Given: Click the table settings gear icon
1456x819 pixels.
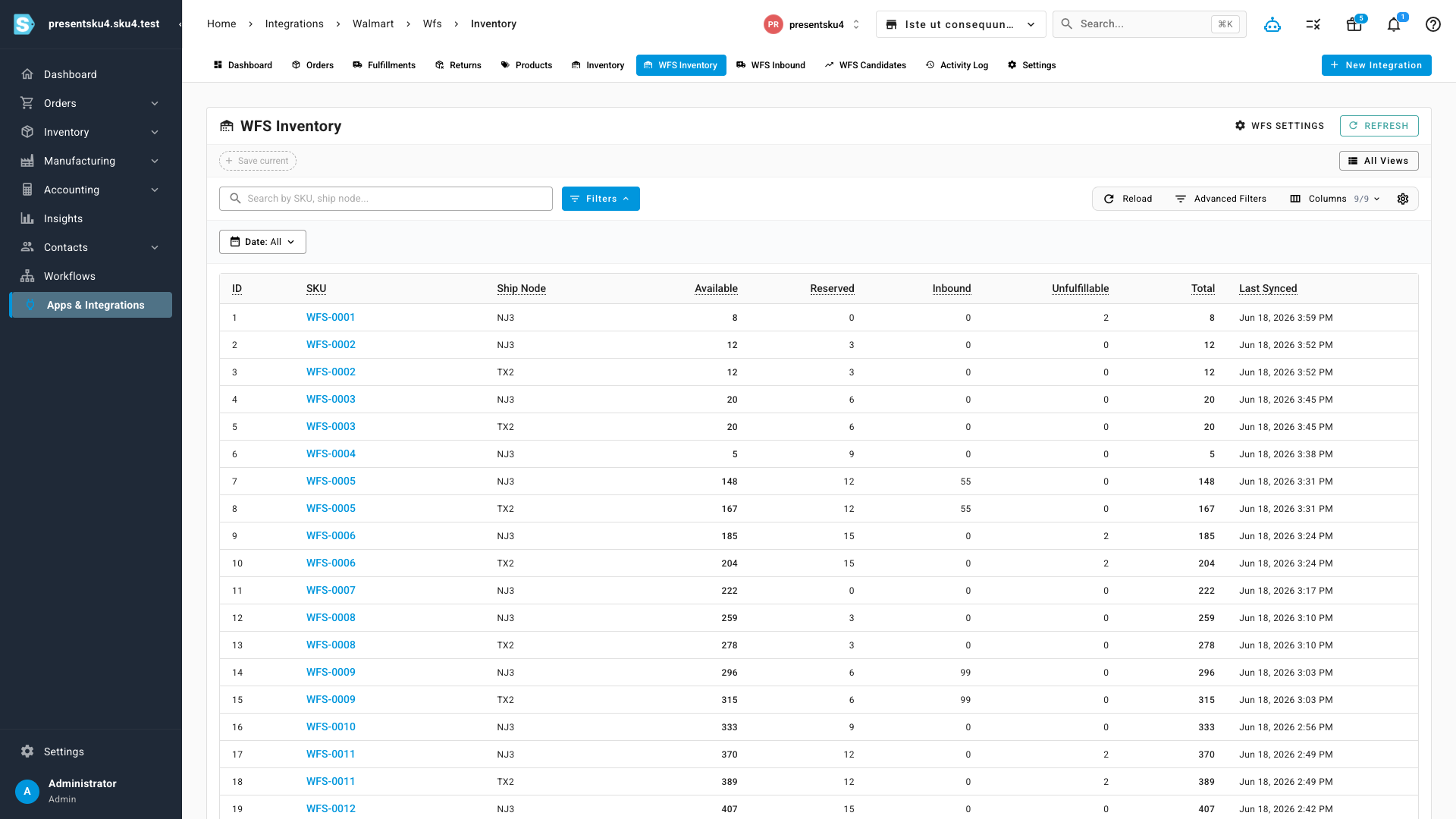Looking at the screenshot, I should [x=1403, y=199].
